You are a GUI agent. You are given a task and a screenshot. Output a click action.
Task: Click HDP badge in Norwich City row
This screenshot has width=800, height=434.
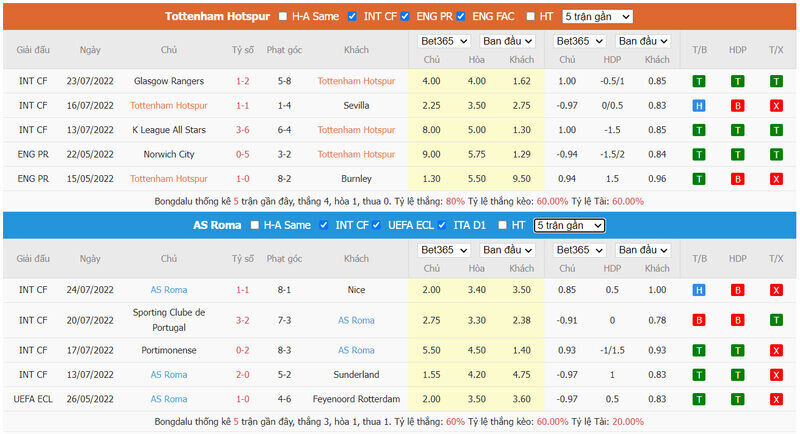click(737, 155)
